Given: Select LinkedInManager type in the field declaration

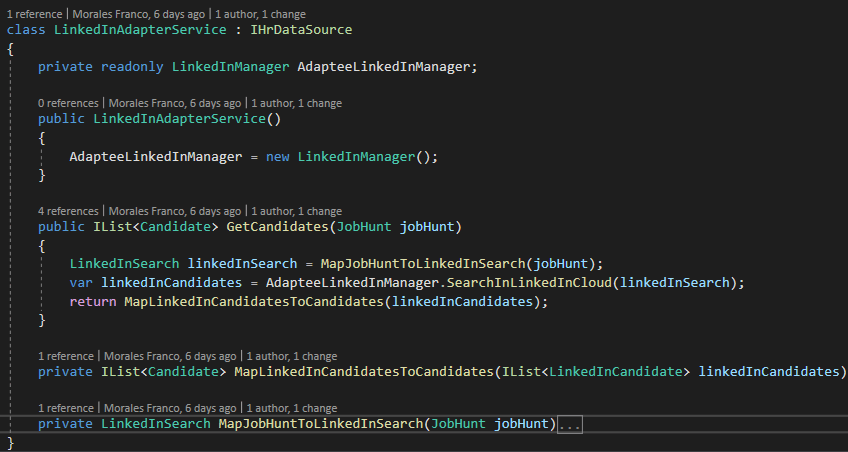Looking at the screenshot, I should [230, 67].
